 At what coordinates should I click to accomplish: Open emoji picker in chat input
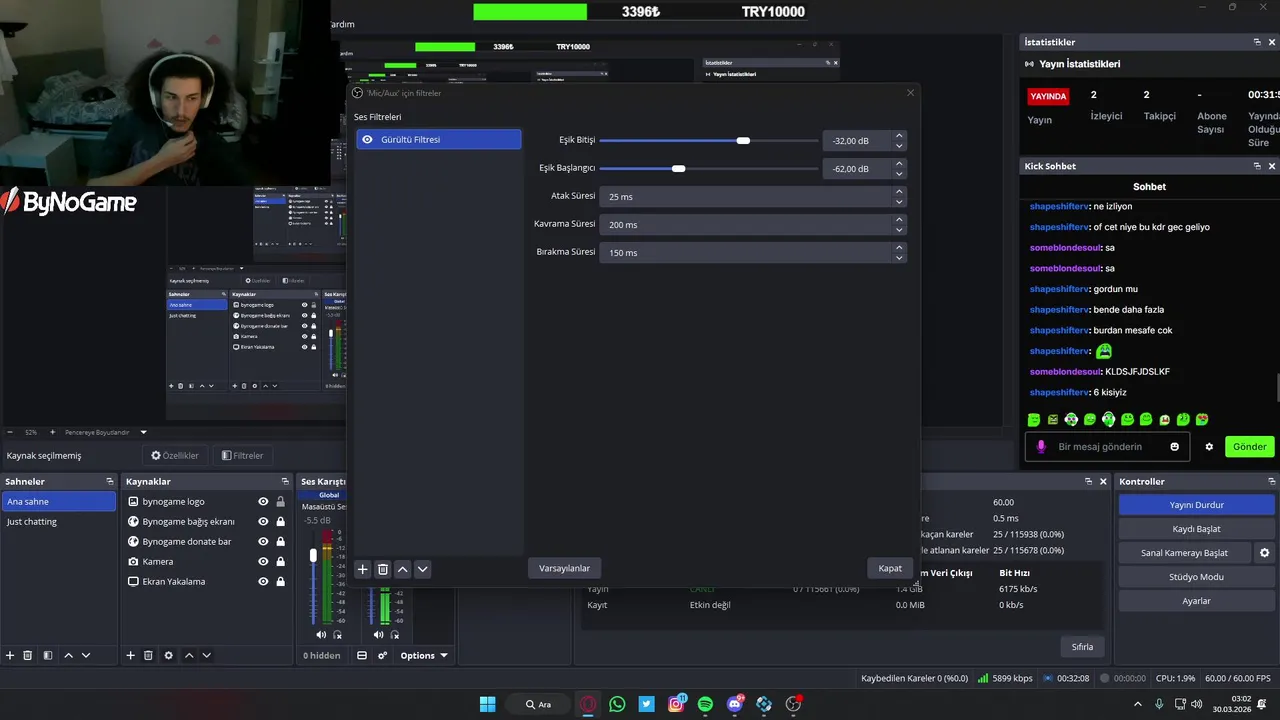tap(1175, 447)
